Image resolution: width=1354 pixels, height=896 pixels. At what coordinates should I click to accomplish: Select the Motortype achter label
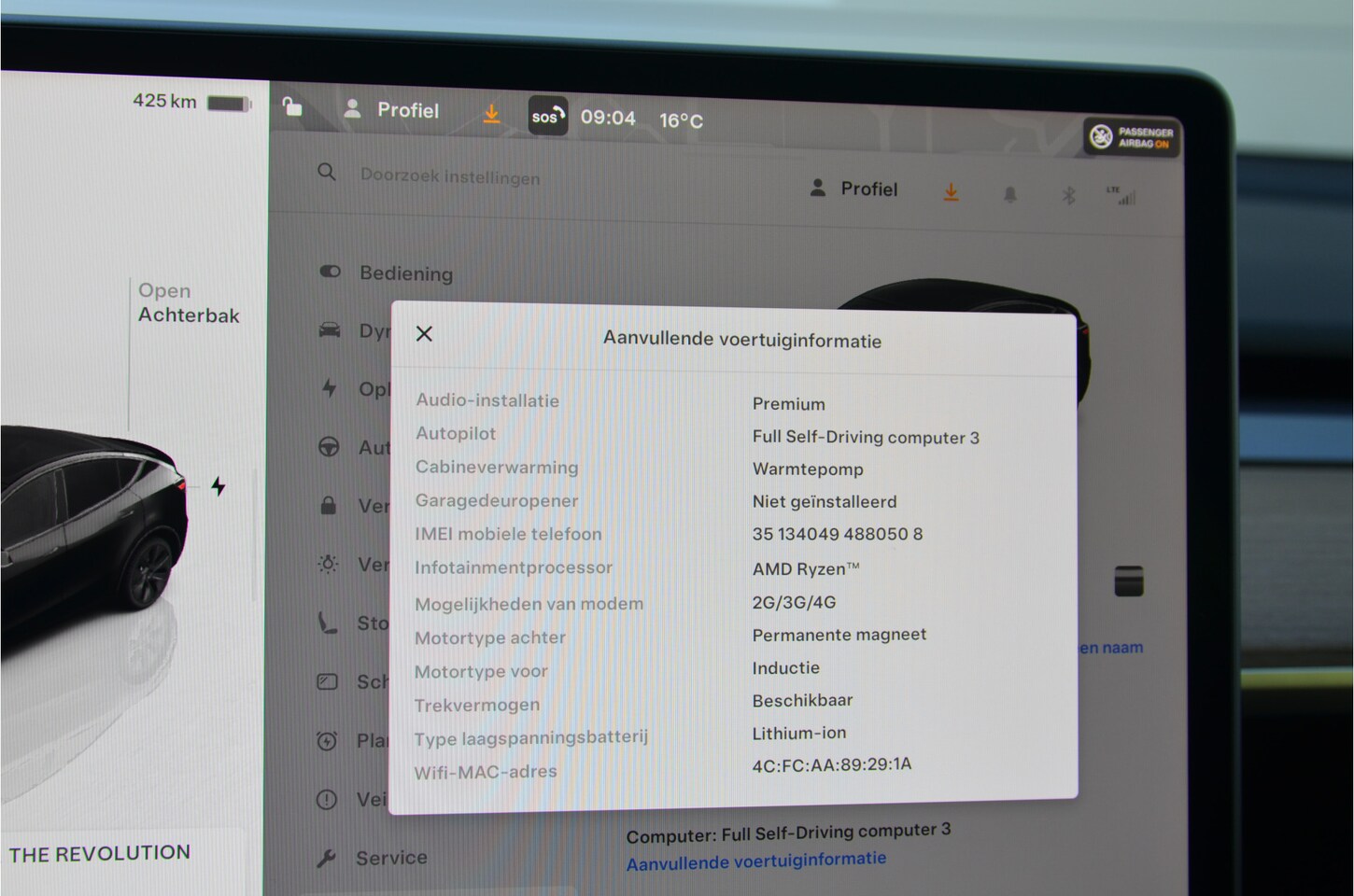490,638
